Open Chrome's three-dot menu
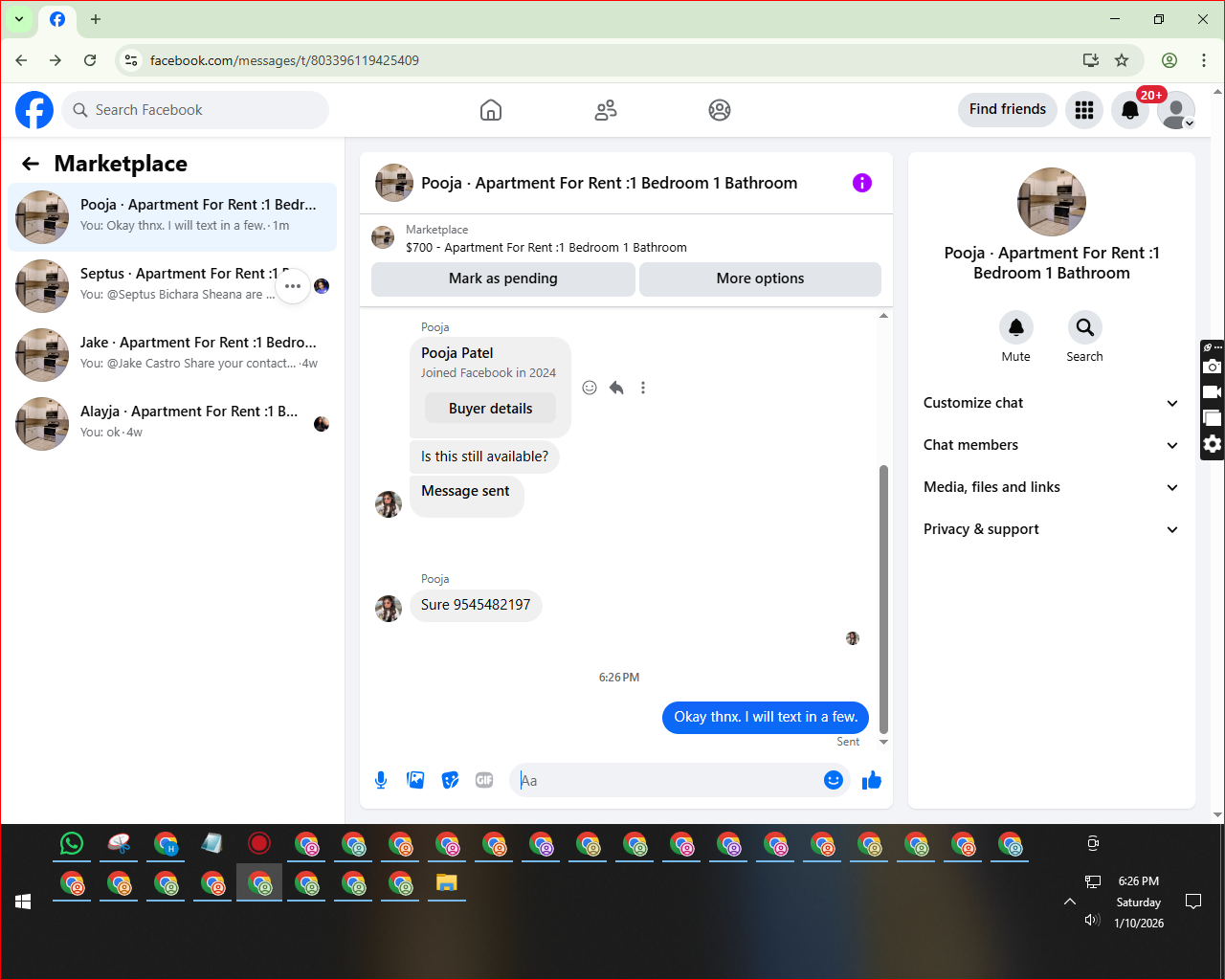Screen dimensions: 1225x980 (x=1204, y=60)
